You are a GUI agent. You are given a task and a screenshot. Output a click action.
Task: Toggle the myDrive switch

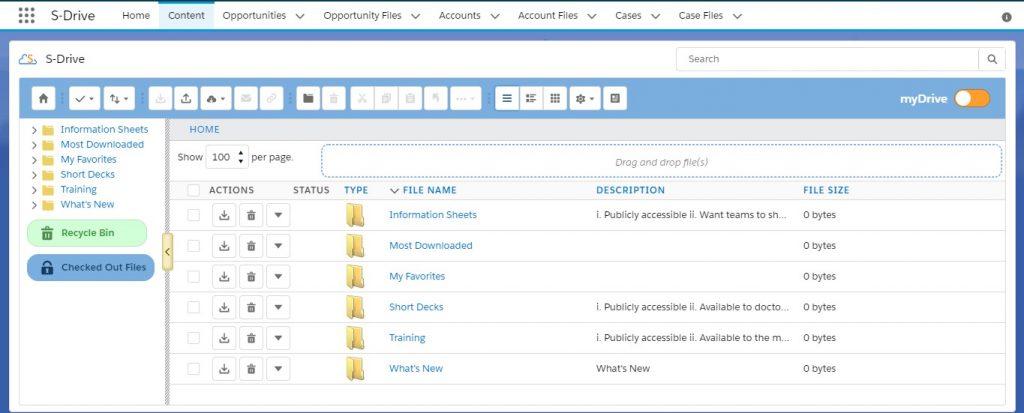[x=972, y=99]
